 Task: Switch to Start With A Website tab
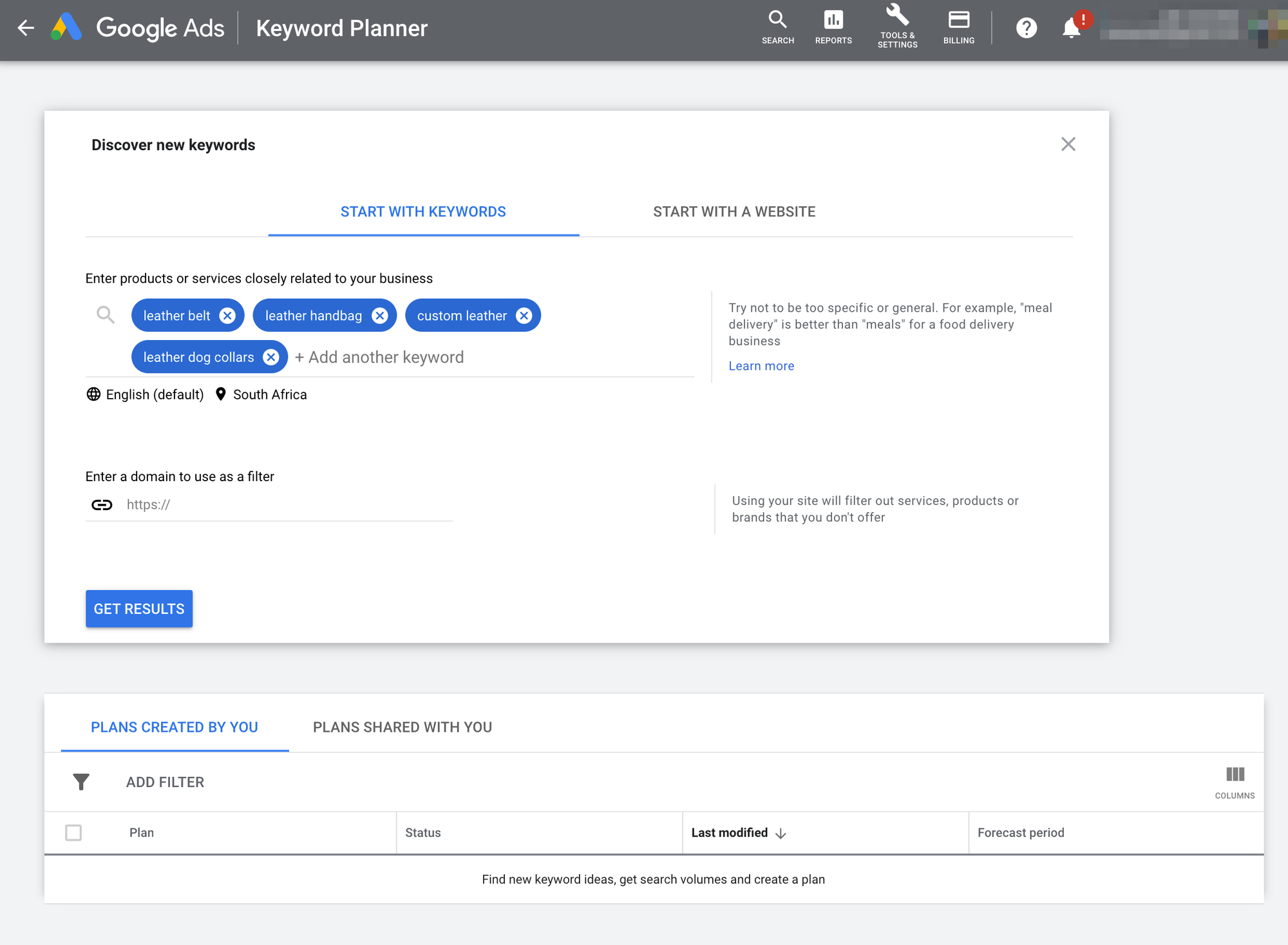point(734,212)
